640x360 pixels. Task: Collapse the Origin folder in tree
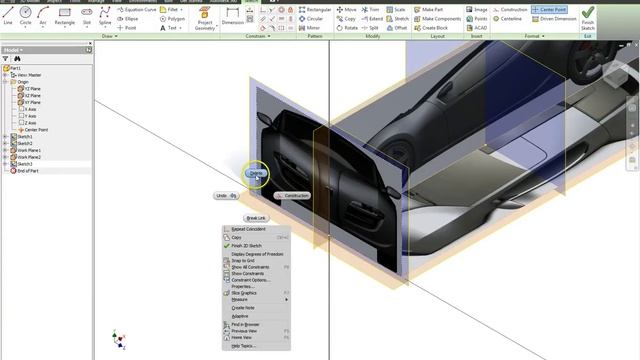(x=5, y=82)
